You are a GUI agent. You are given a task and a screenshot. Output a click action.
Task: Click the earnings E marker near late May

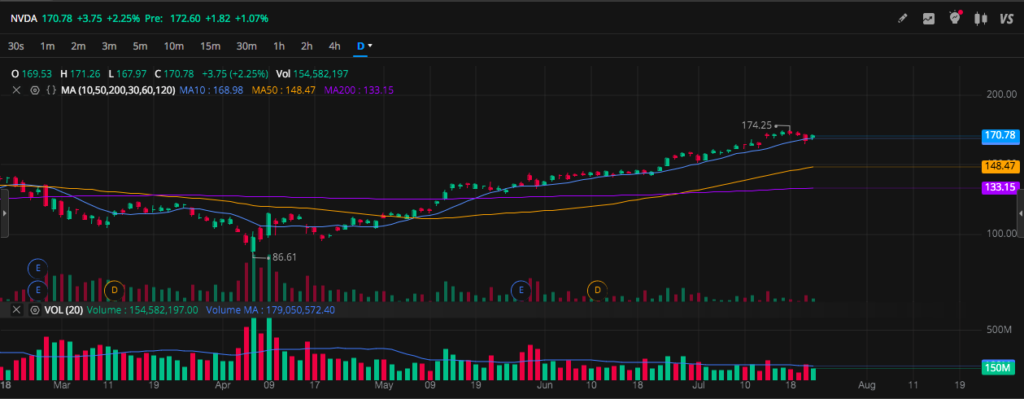click(521, 289)
